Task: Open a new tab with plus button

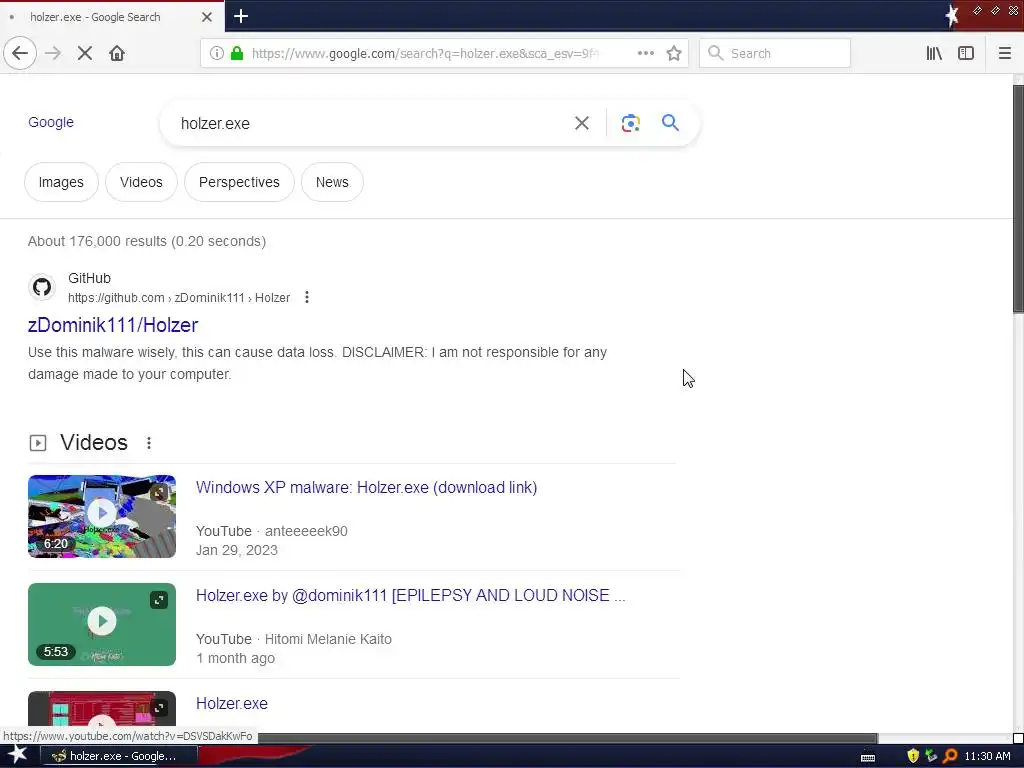Action: pos(241,16)
